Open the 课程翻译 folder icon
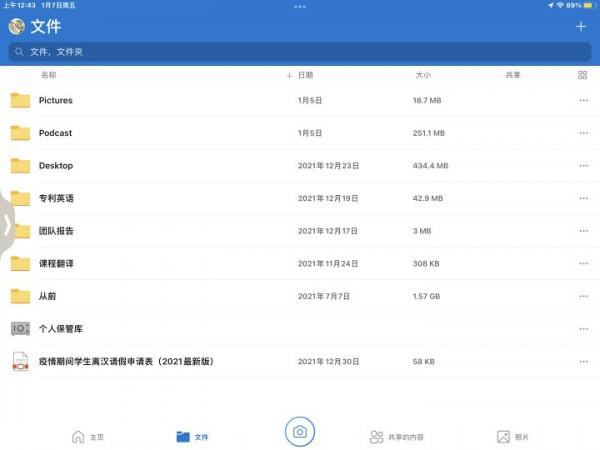600x450 pixels. [x=20, y=264]
